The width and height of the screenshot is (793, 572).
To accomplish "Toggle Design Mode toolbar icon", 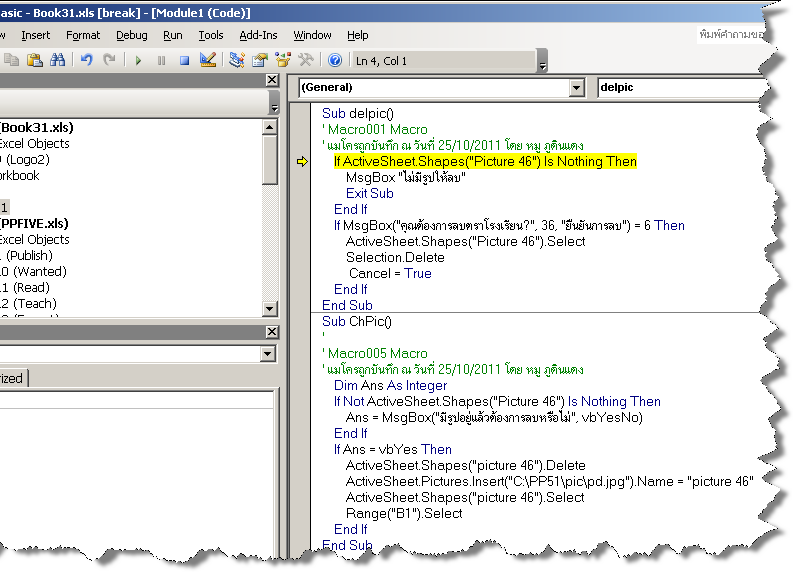I will point(208,61).
